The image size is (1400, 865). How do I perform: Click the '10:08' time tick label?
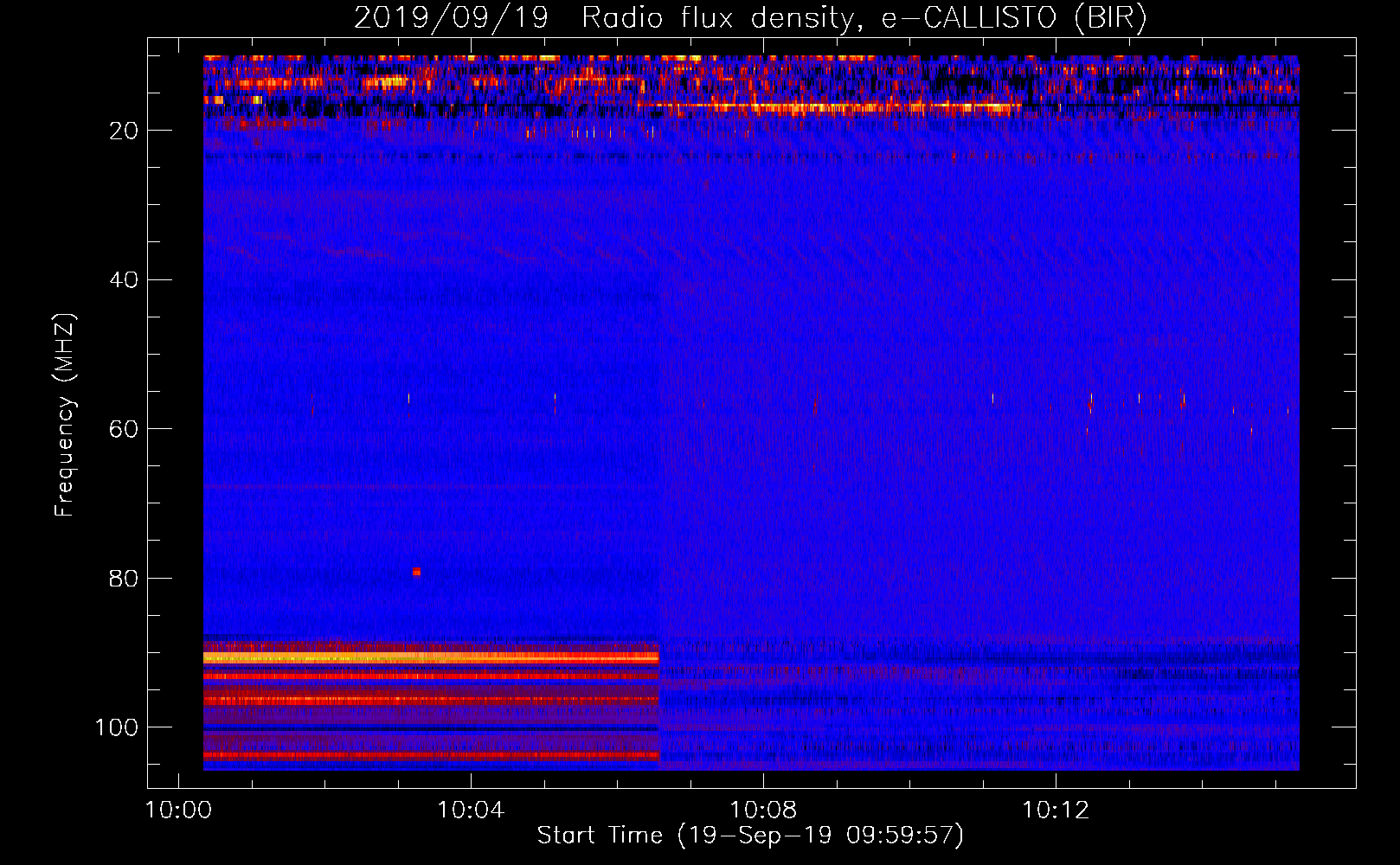(763, 811)
